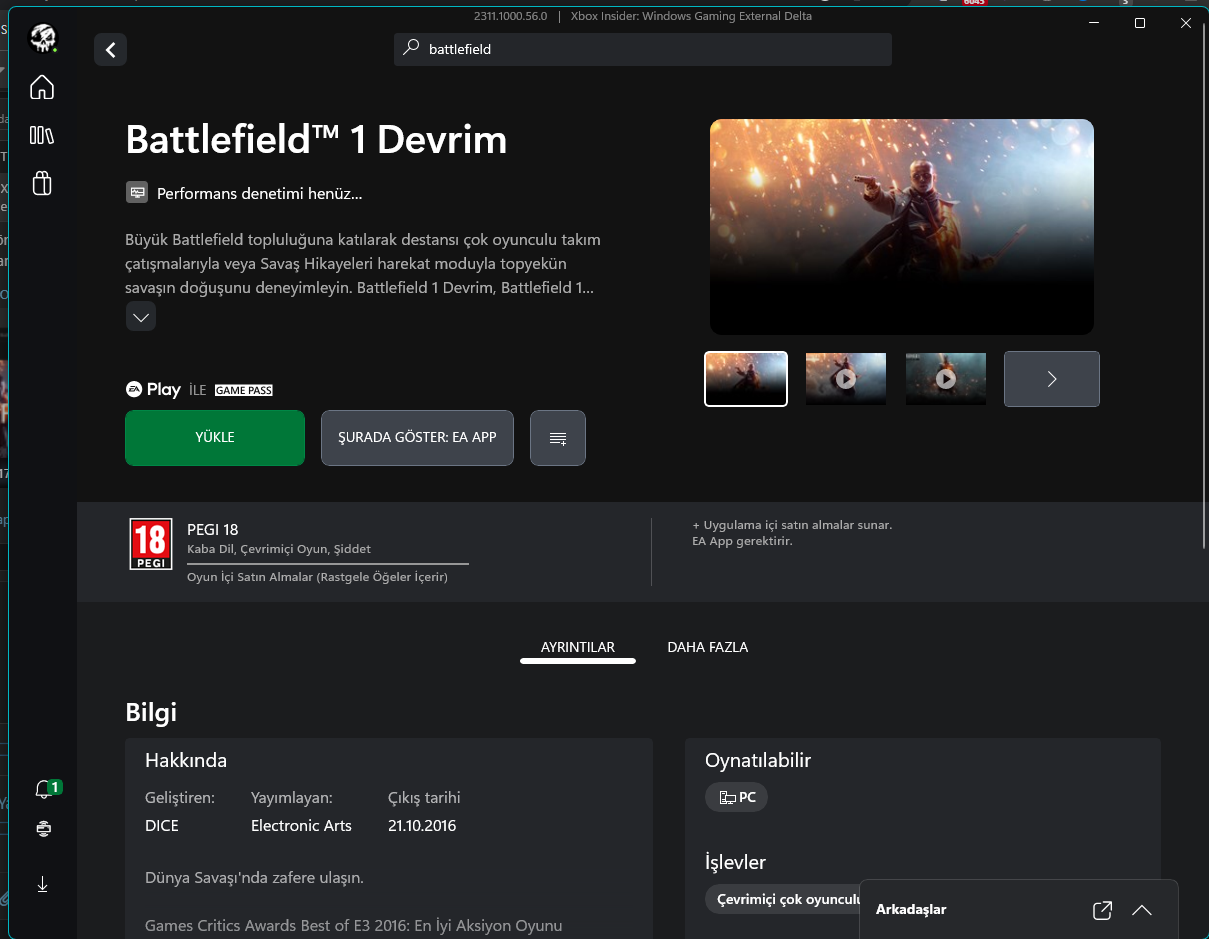Click the main hero game image

(x=902, y=227)
